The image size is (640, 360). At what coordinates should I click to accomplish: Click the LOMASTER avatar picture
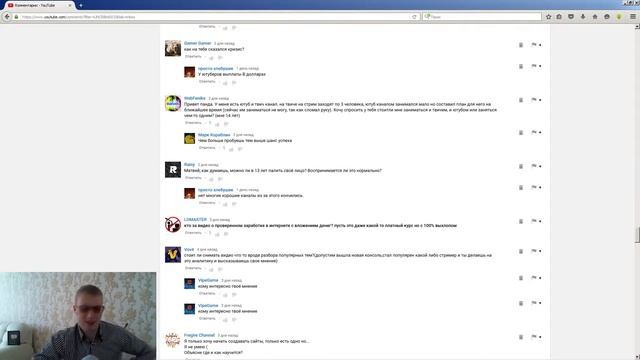tap(173, 224)
